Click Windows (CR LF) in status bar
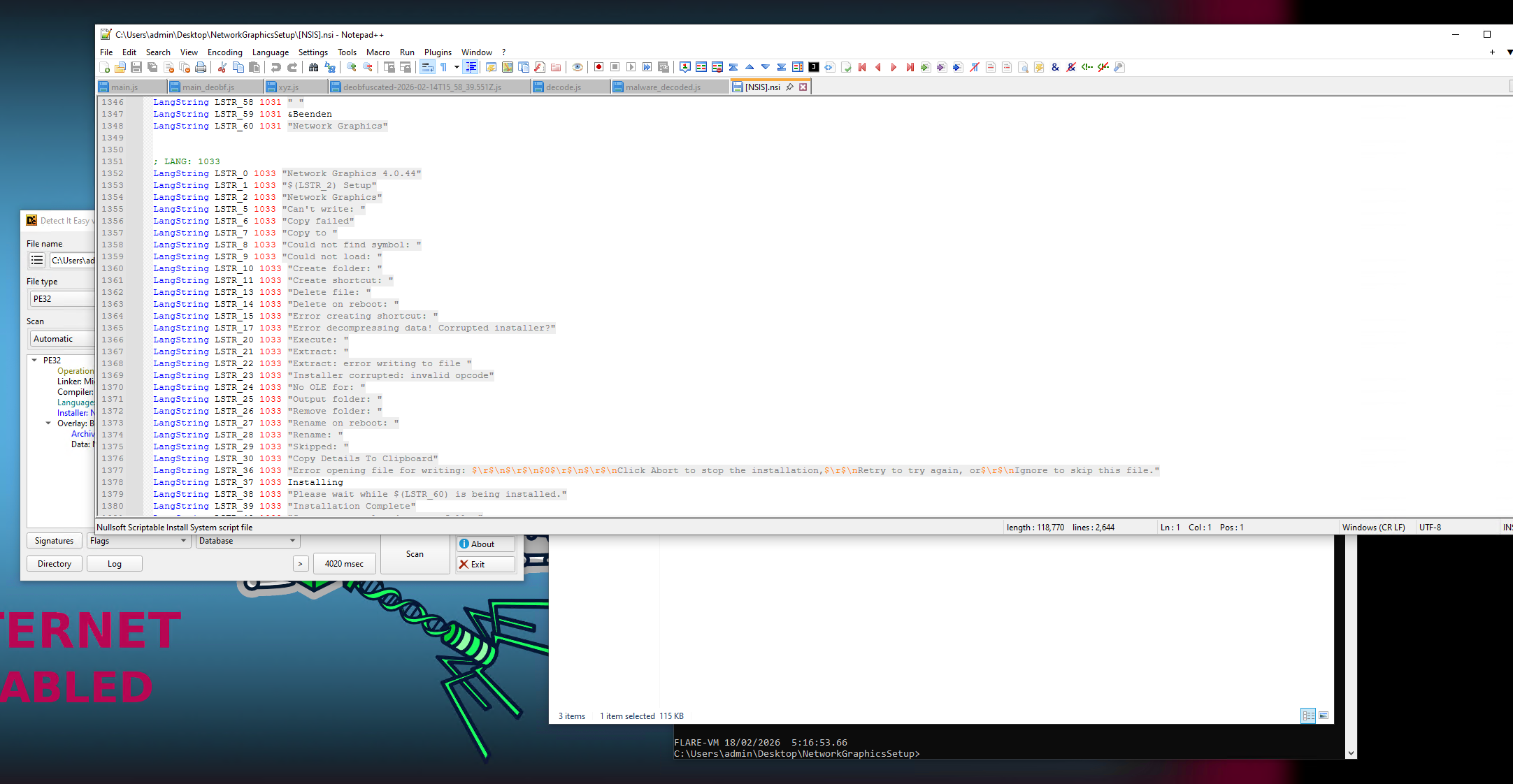The image size is (1513, 784). pyautogui.click(x=1373, y=528)
